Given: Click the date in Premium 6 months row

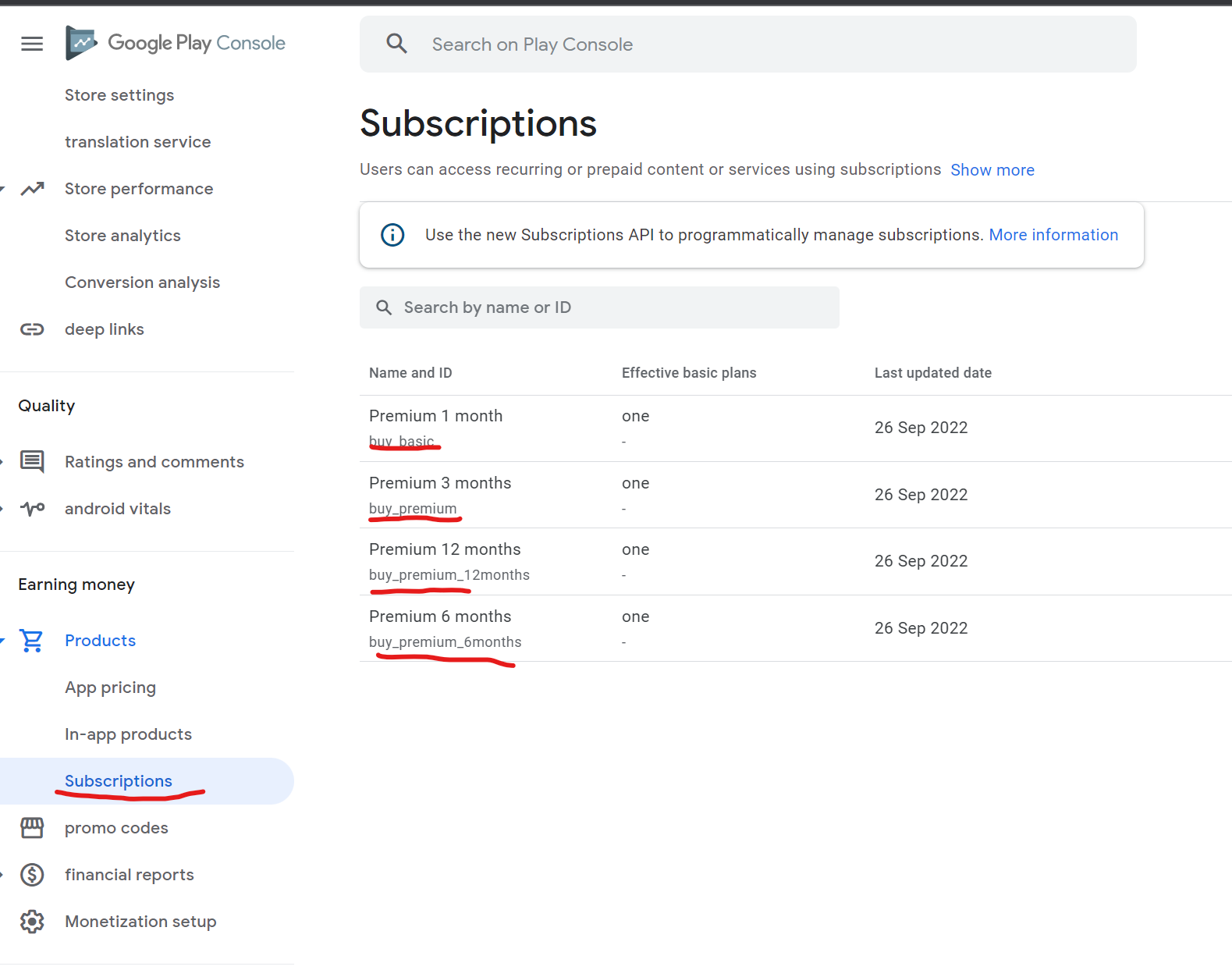Looking at the screenshot, I should point(921,628).
